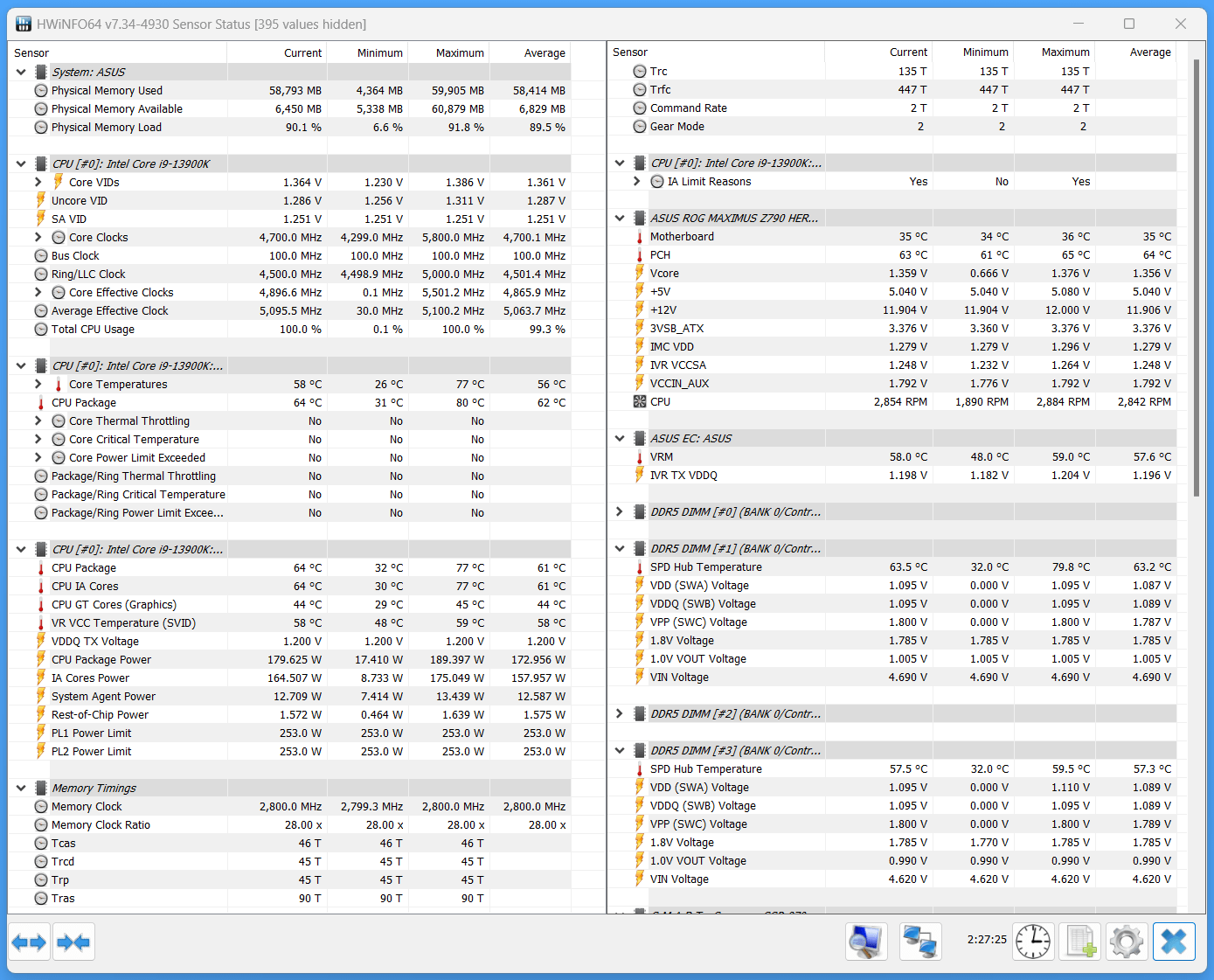Click the shrink columns arrows button
1214x980 pixels.
[x=73, y=942]
